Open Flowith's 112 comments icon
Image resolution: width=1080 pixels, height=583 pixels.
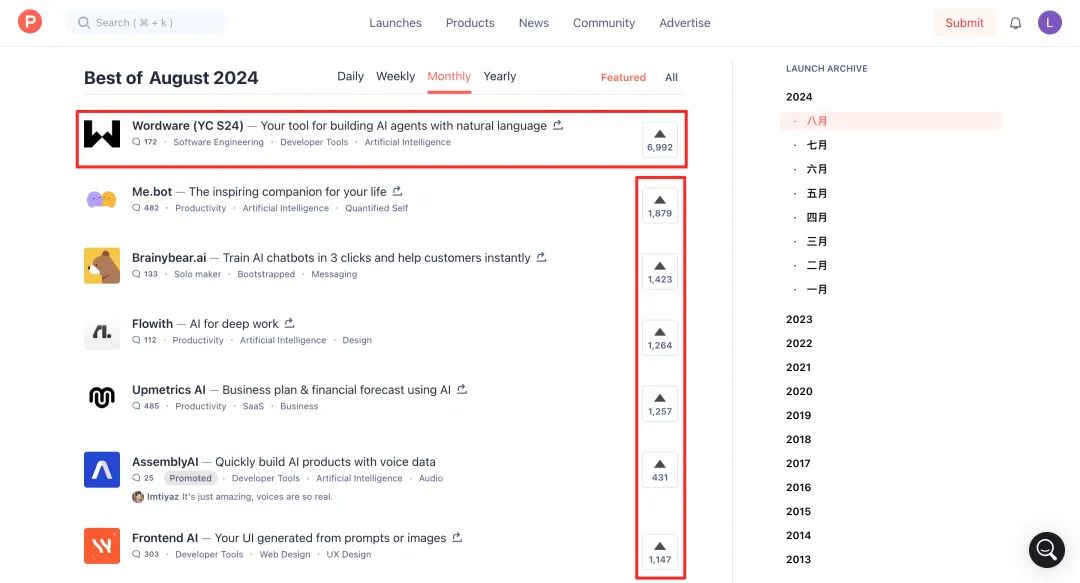point(136,340)
